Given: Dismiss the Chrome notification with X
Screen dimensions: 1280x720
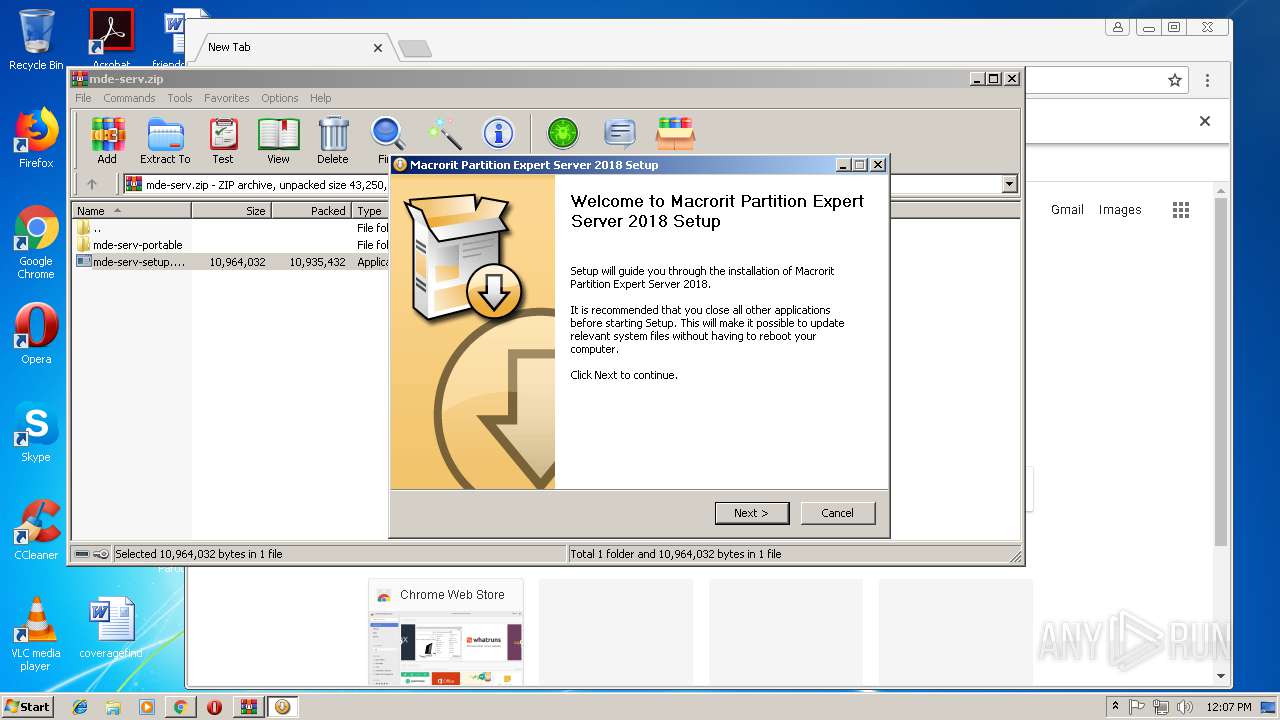Looking at the screenshot, I should click(1205, 121).
